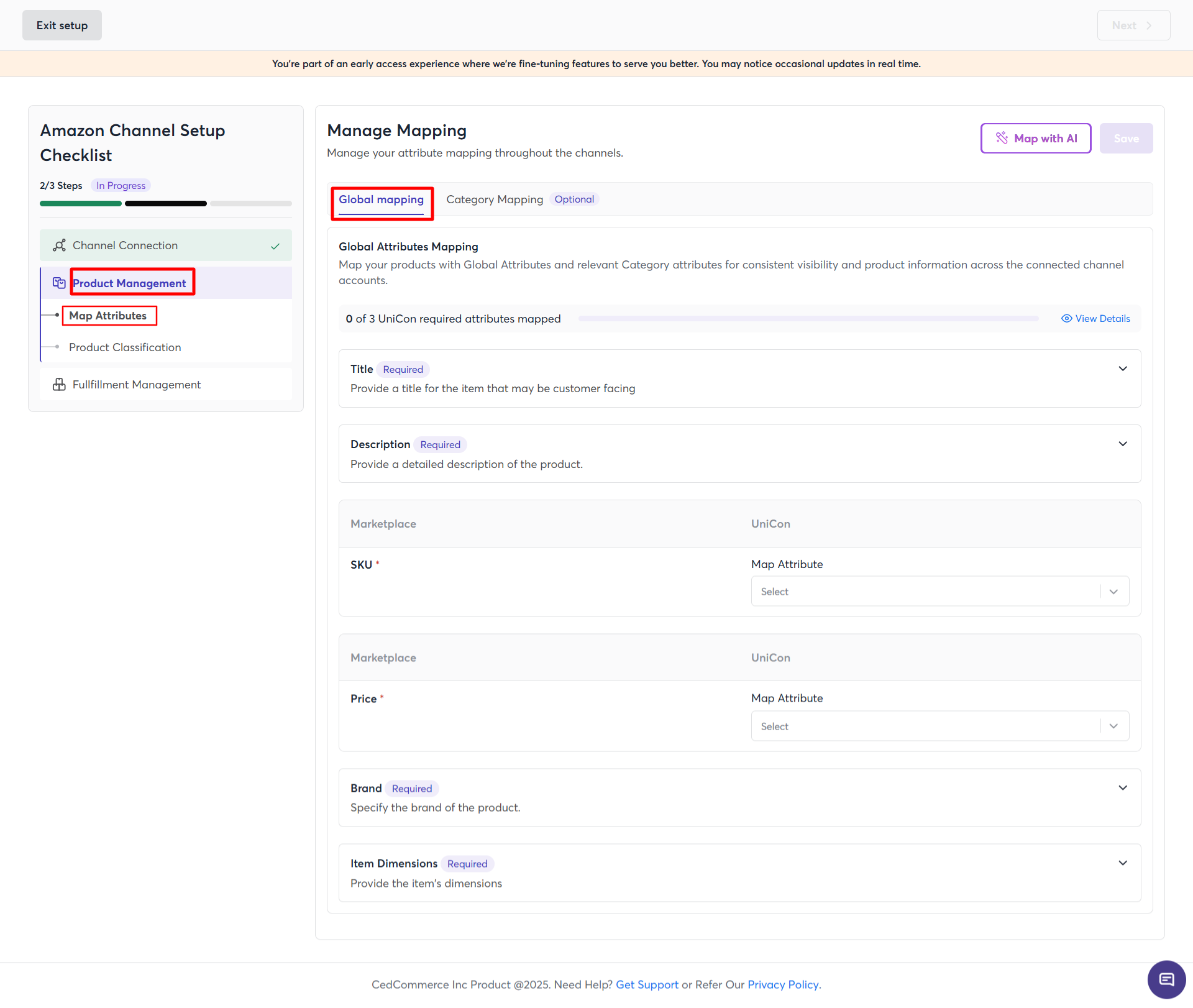Click the Fulfillment Management boxes icon

point(59,385)
